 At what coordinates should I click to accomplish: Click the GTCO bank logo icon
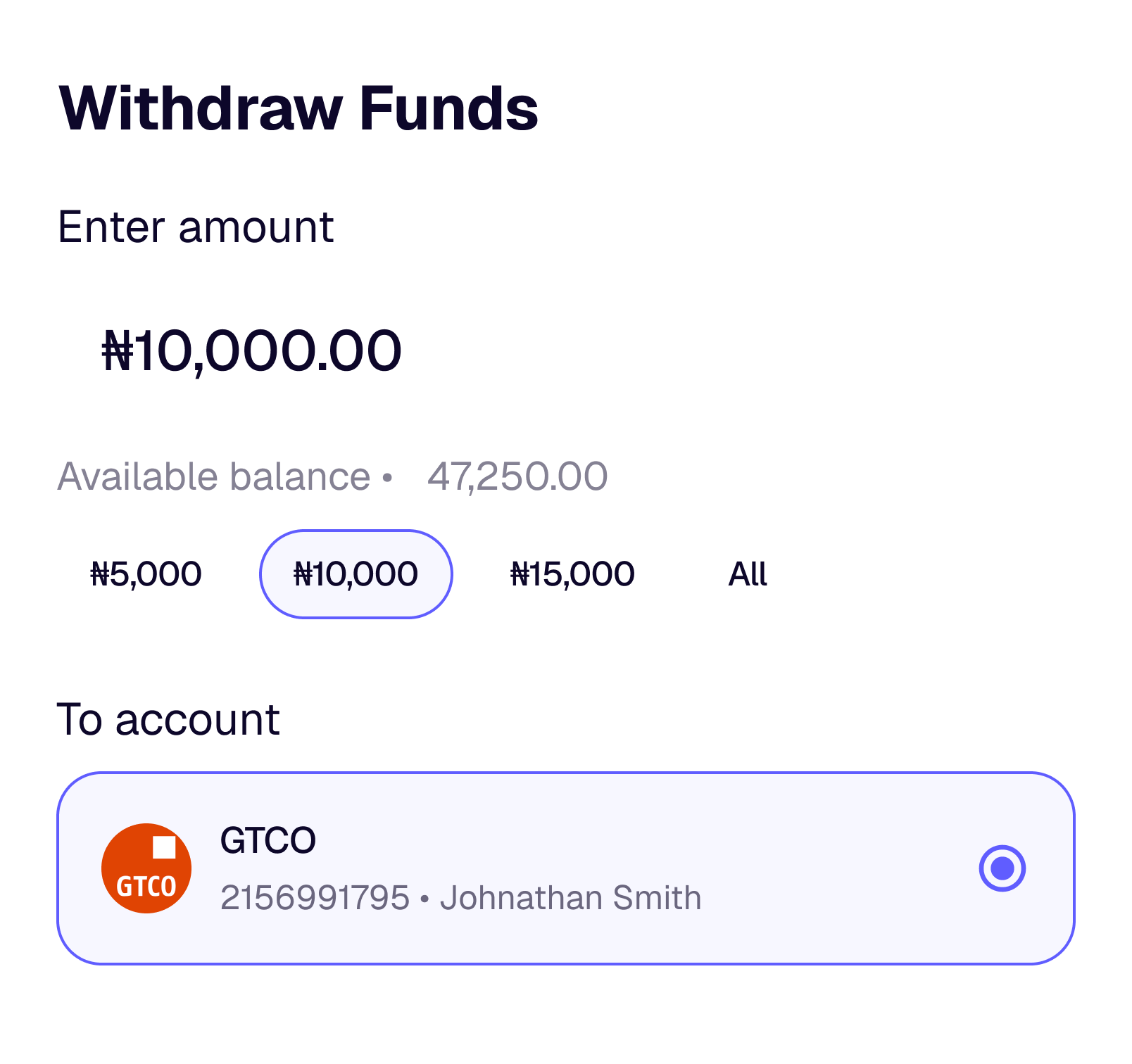(x=146, y=868)
